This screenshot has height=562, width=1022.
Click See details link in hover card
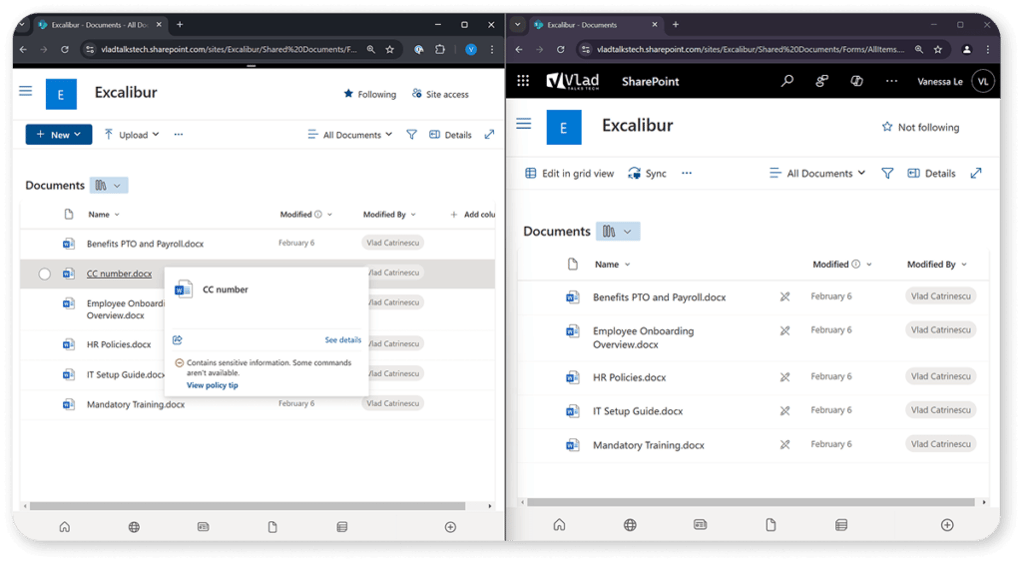point(343,340)
